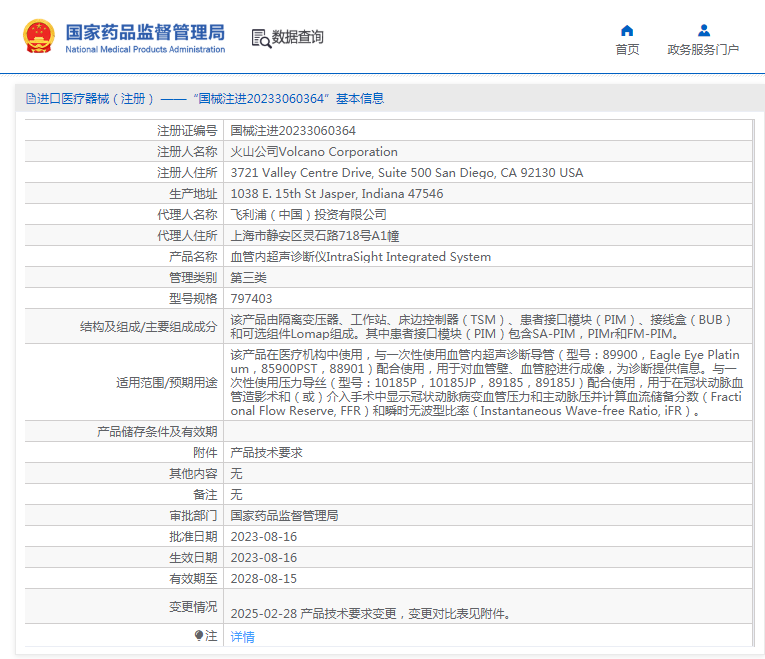This screenshot has width=765, height=659.
Task: Click the 代理人住所 label
Action: 187,236
